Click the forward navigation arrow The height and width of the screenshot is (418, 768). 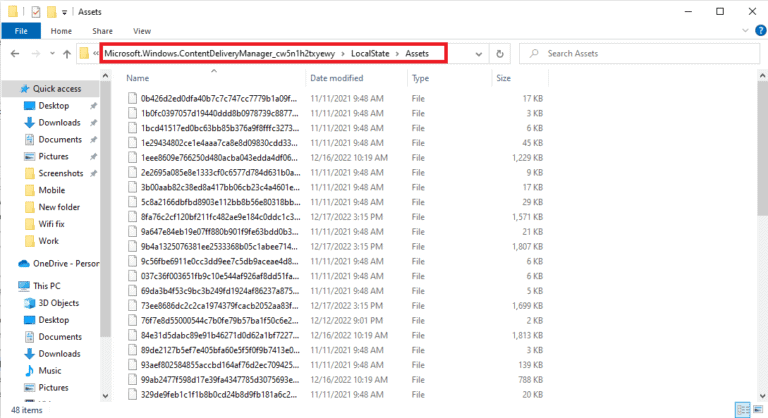click(x=36, y=53)
